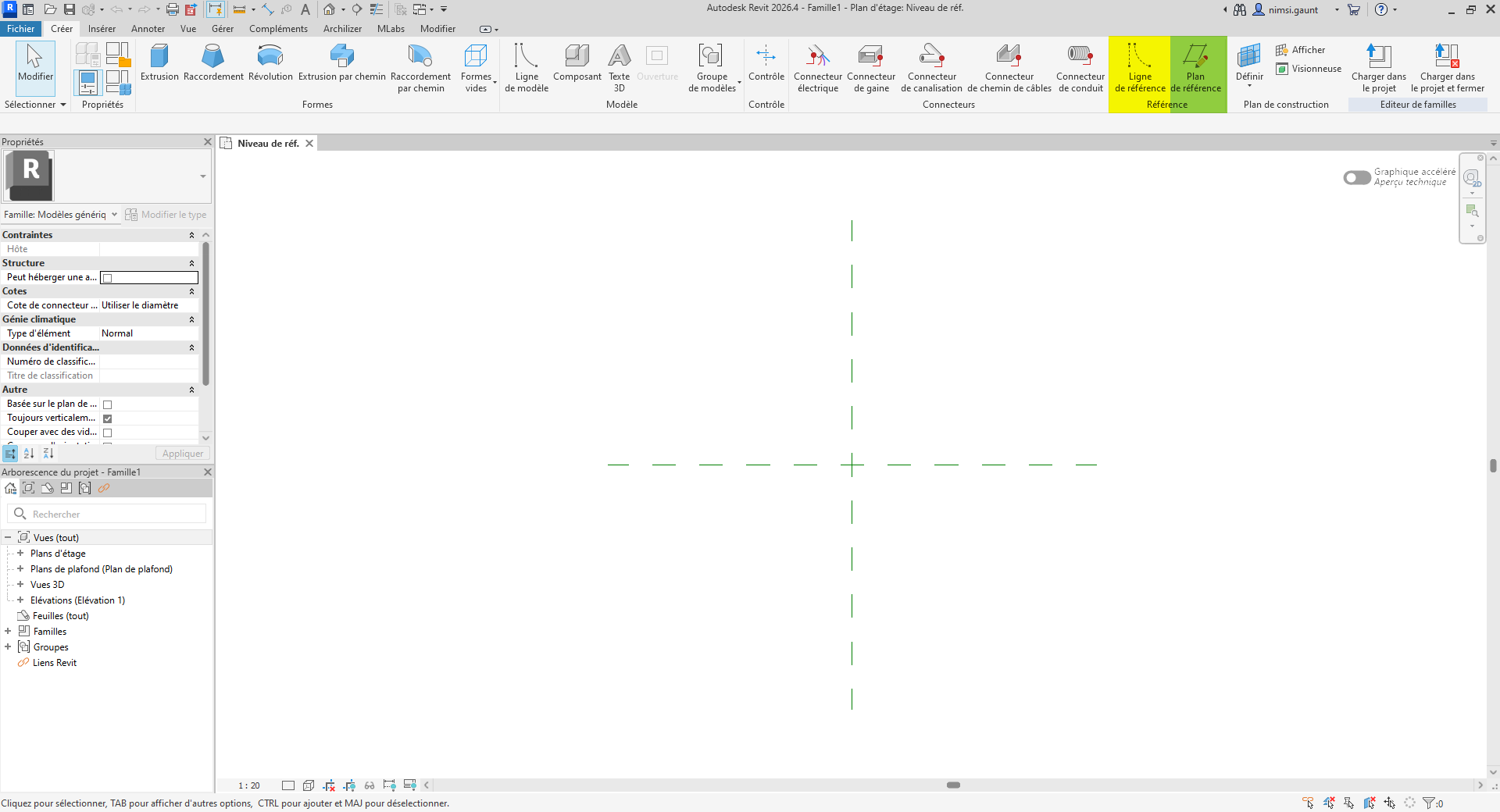Click the Révolution form tool
This screenshot has height=812, width=1500.
tap(270, 62)
